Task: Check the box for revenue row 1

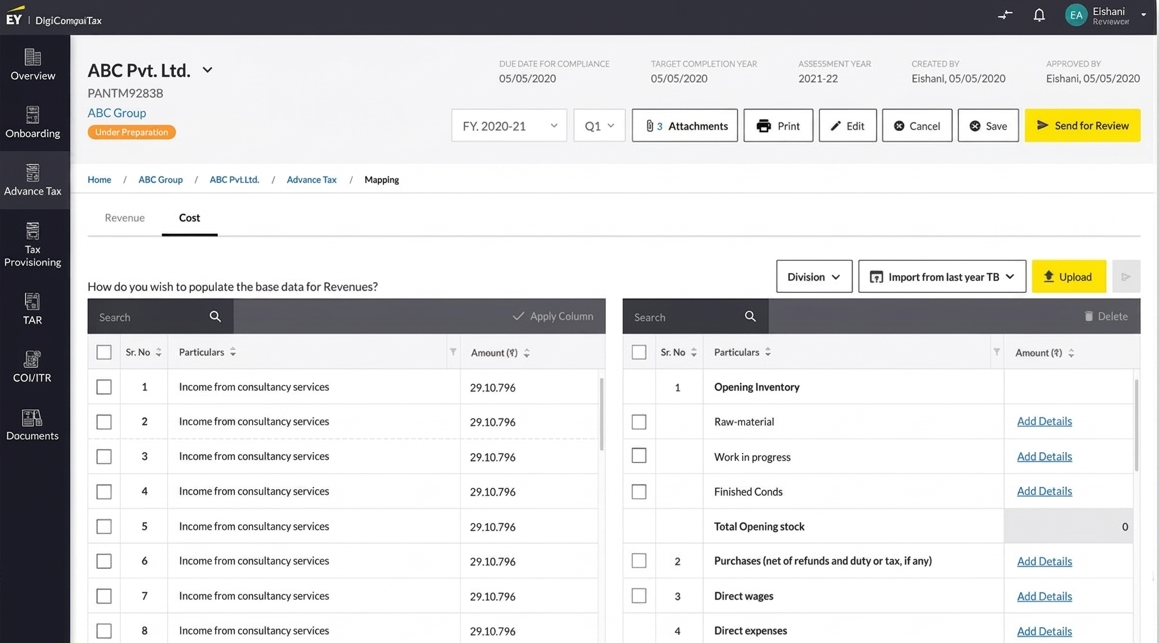Action: click(104, 387)
